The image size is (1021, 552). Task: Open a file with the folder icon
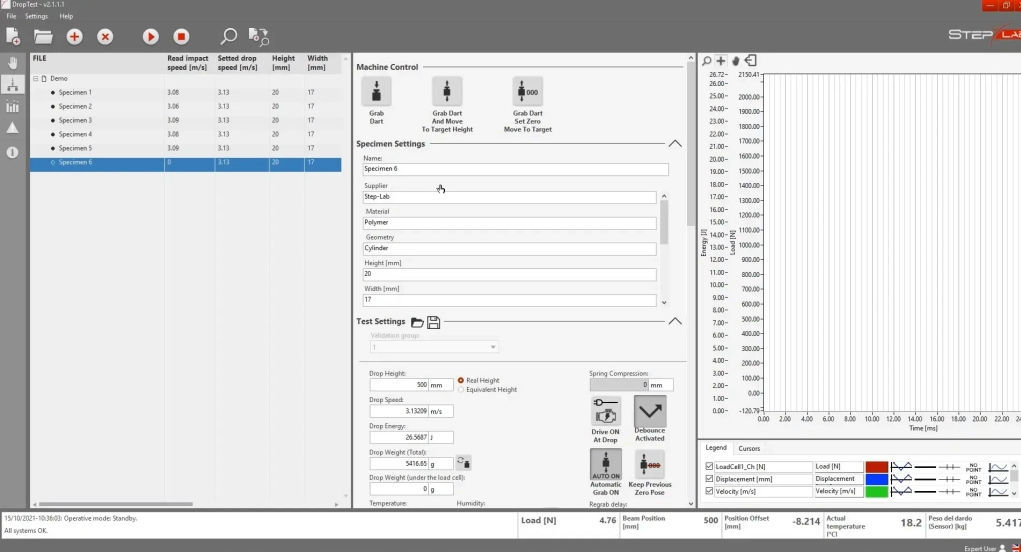(43, 36)
